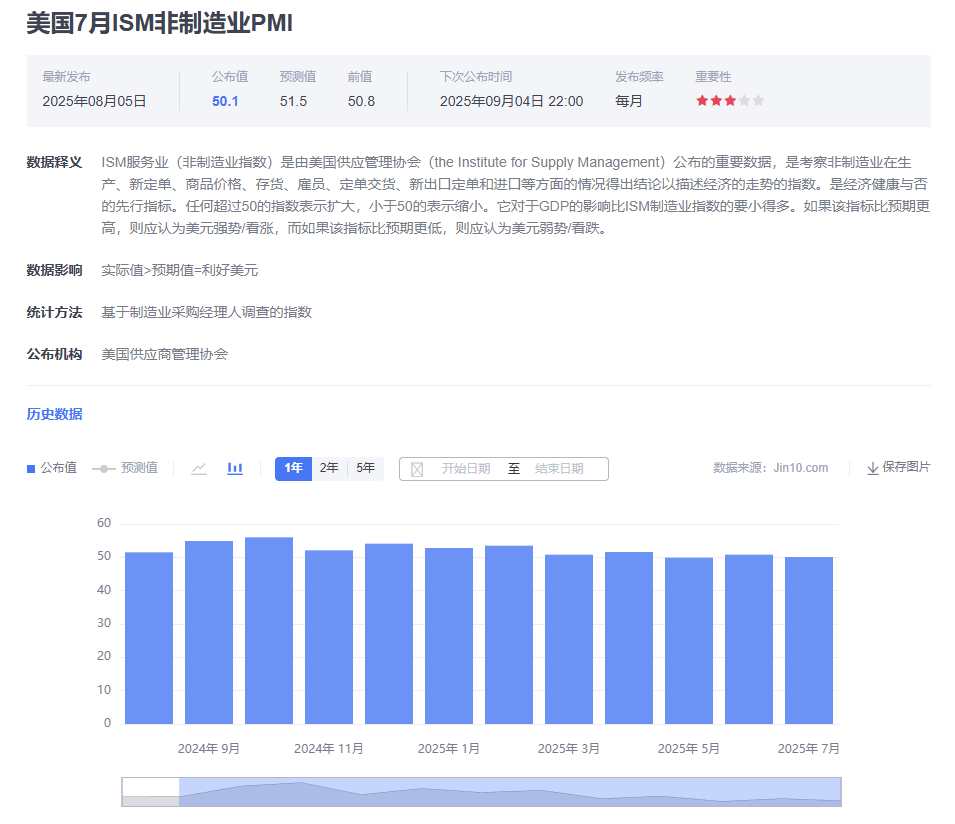Click the right edge handle of the range slider
Screen dimensions: 955x824
point(841,792)
